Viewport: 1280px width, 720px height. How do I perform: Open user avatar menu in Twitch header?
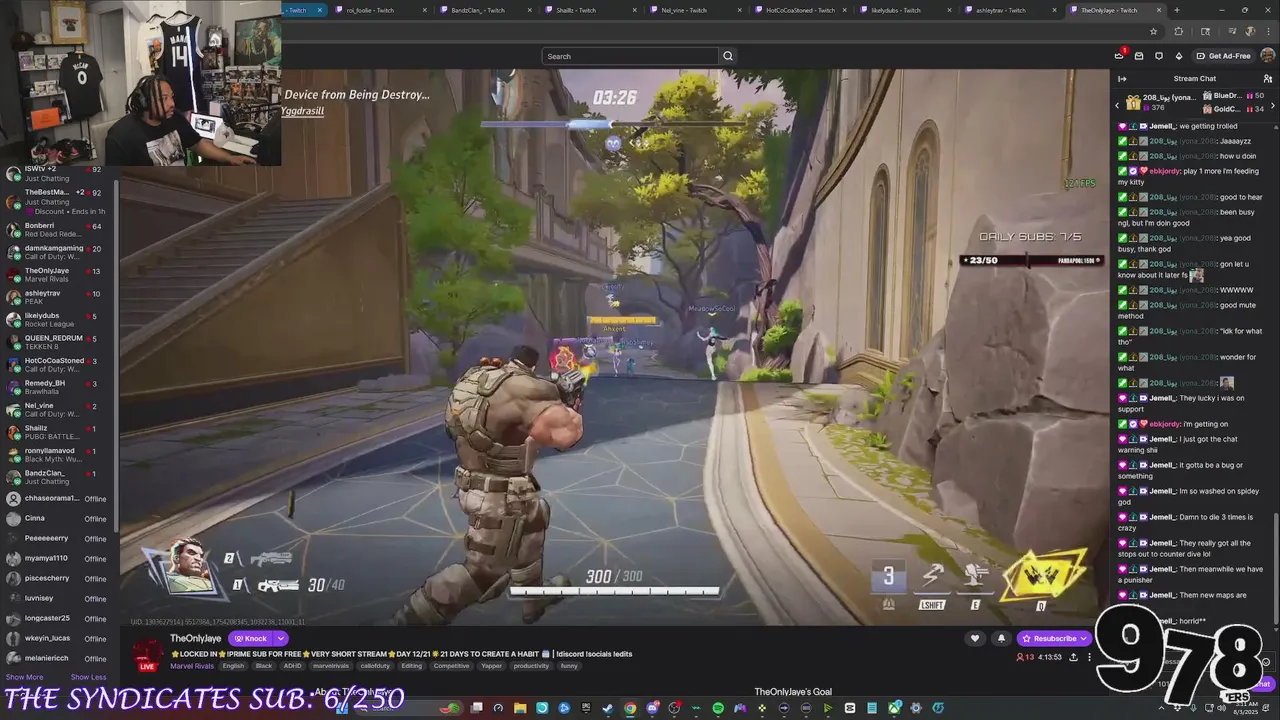pyautogui.click(x=1267, y=56)
